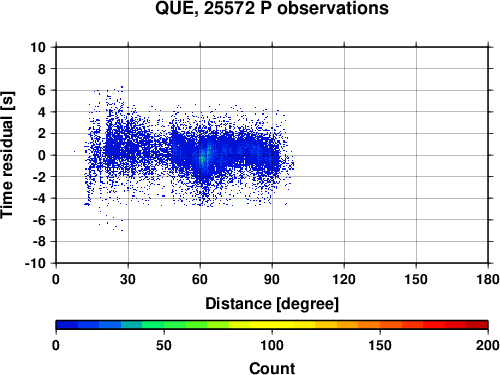Click the y-axis tick label -4

[39, 198]
